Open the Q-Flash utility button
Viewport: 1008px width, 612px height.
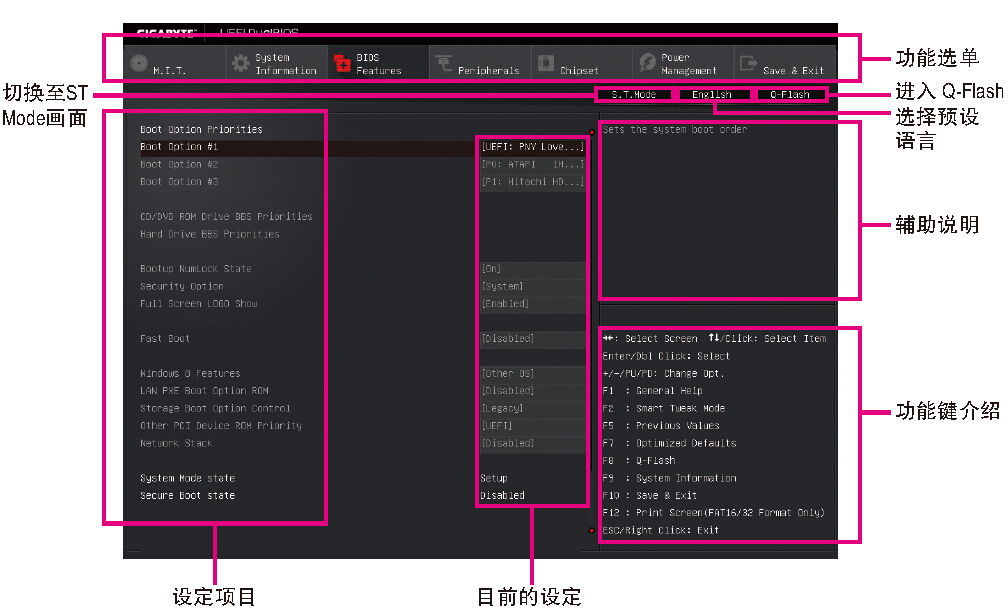click(789, 95)
